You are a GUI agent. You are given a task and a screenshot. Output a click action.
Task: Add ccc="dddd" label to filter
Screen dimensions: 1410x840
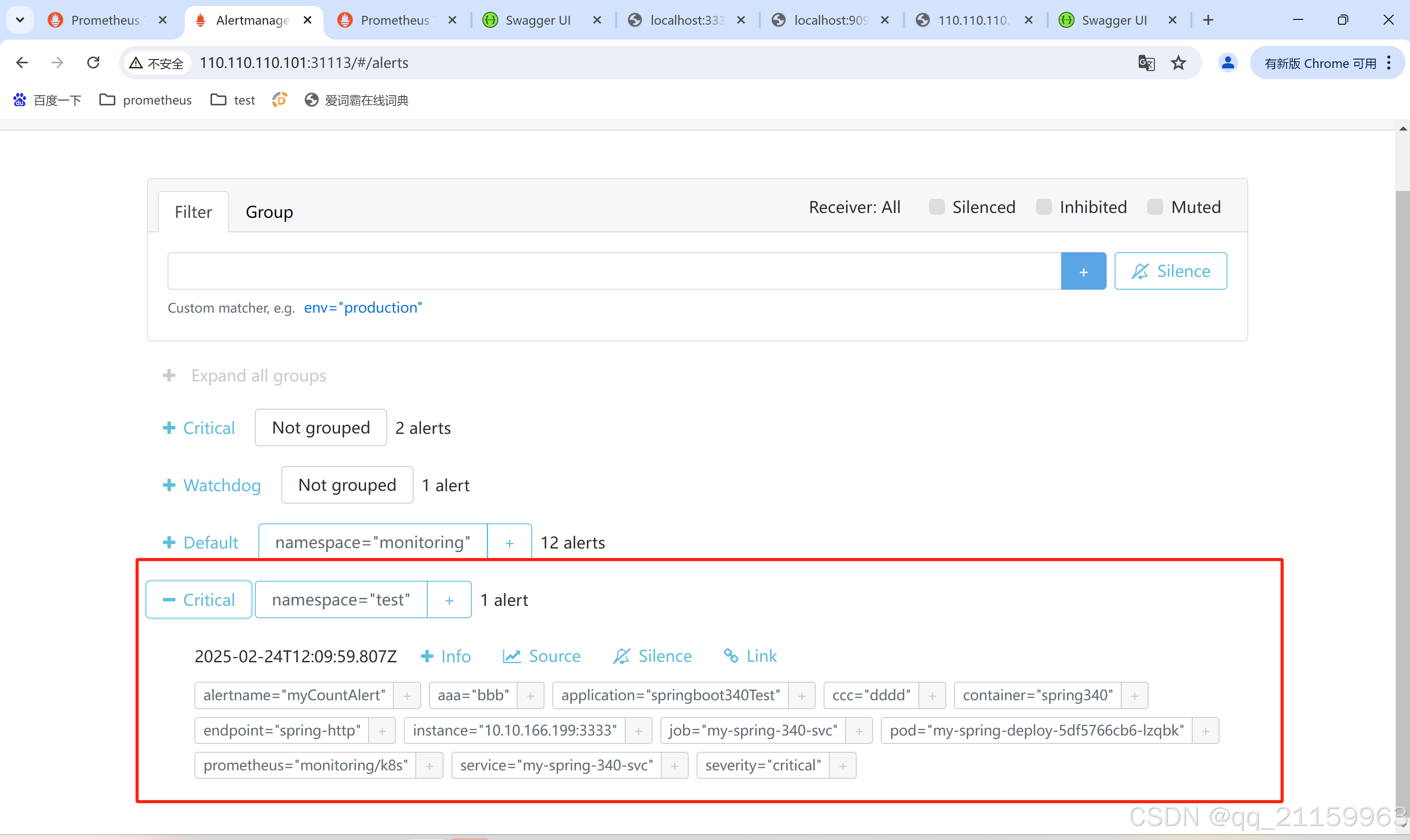click(933, 696)
